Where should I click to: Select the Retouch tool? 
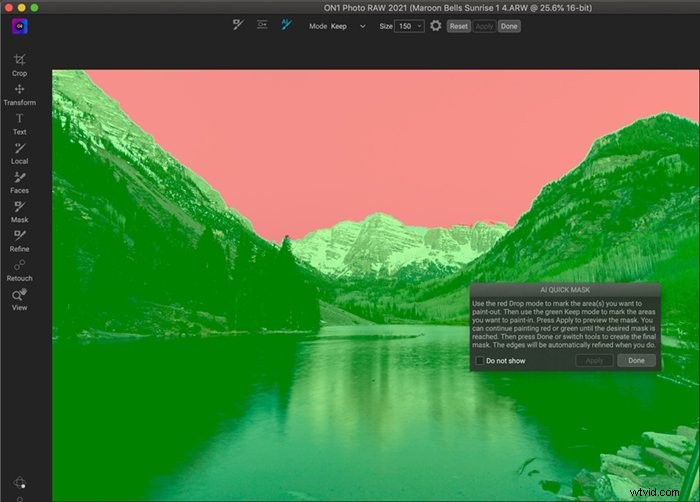[19, 271]
